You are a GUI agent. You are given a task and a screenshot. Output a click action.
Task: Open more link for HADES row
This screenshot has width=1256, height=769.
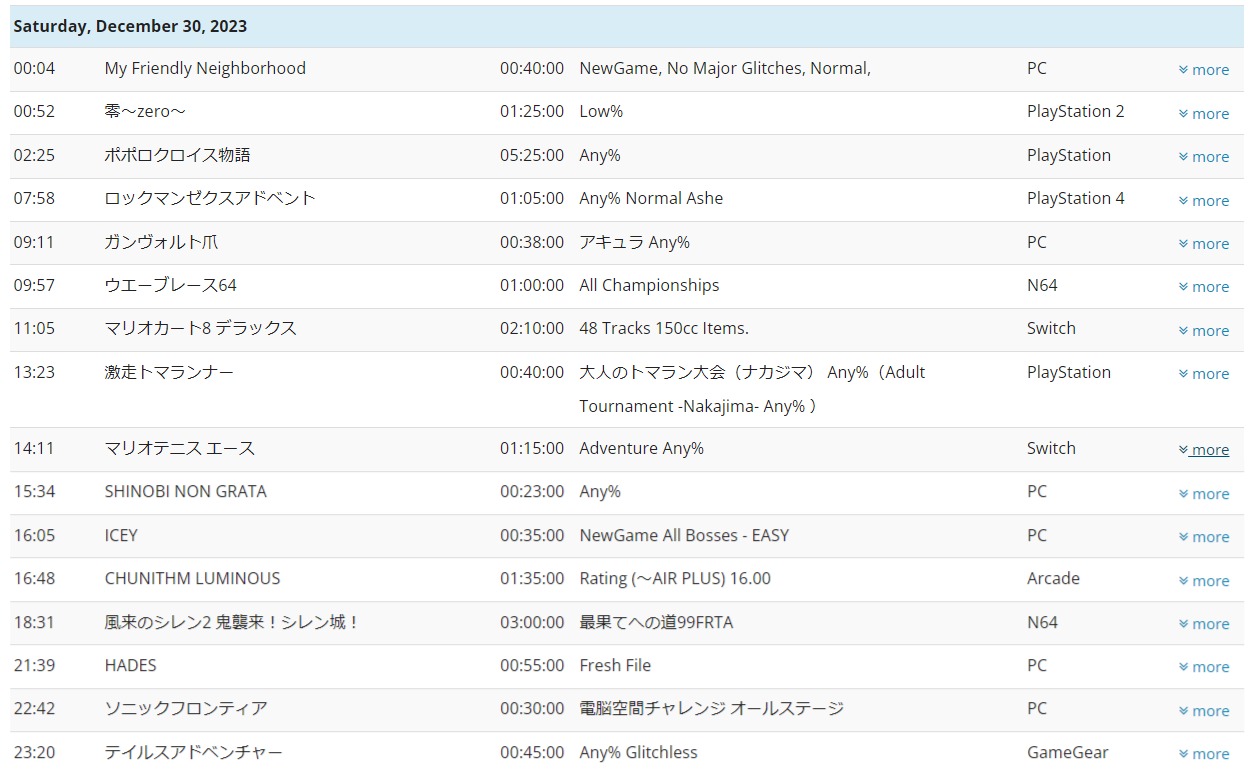coord(1204,666)
